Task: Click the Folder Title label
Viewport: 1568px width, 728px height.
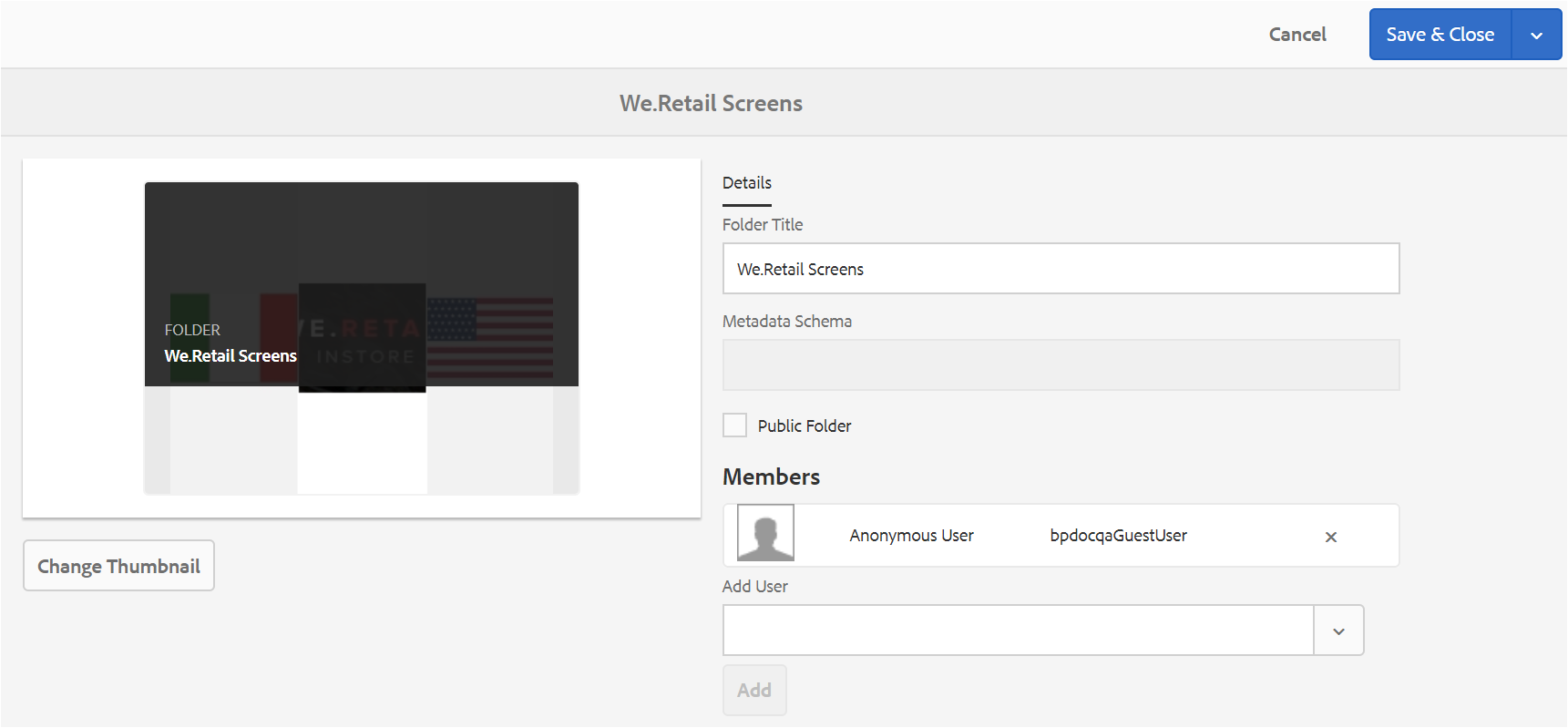Action: (763, 225)
